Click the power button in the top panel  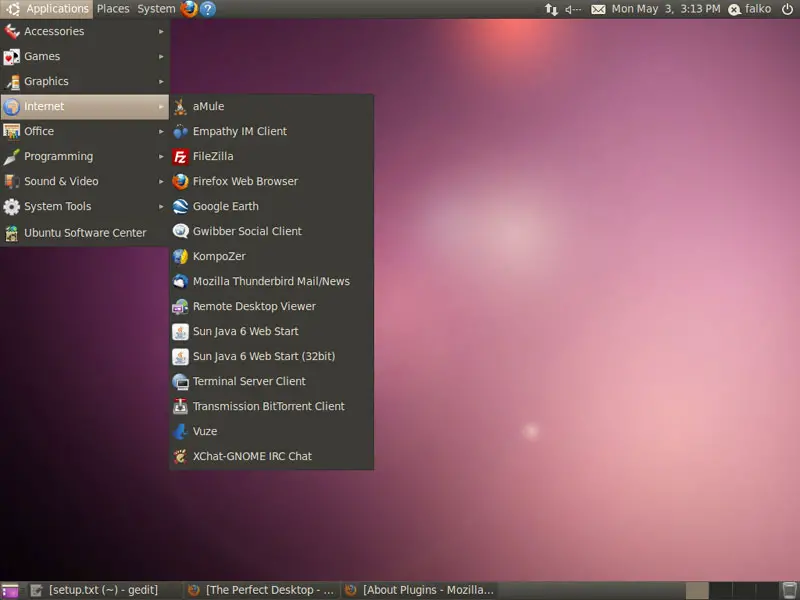(x=787, y=9)
